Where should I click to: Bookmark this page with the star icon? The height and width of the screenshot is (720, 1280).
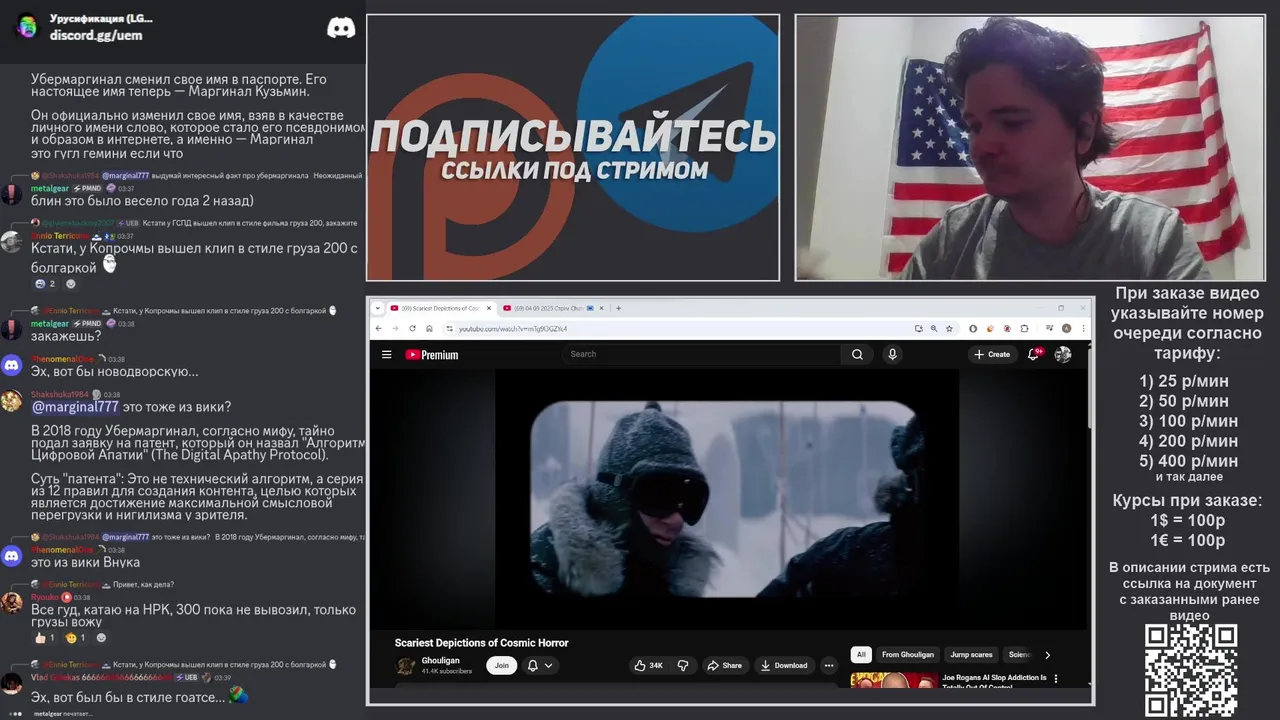[x=949, y=328]
